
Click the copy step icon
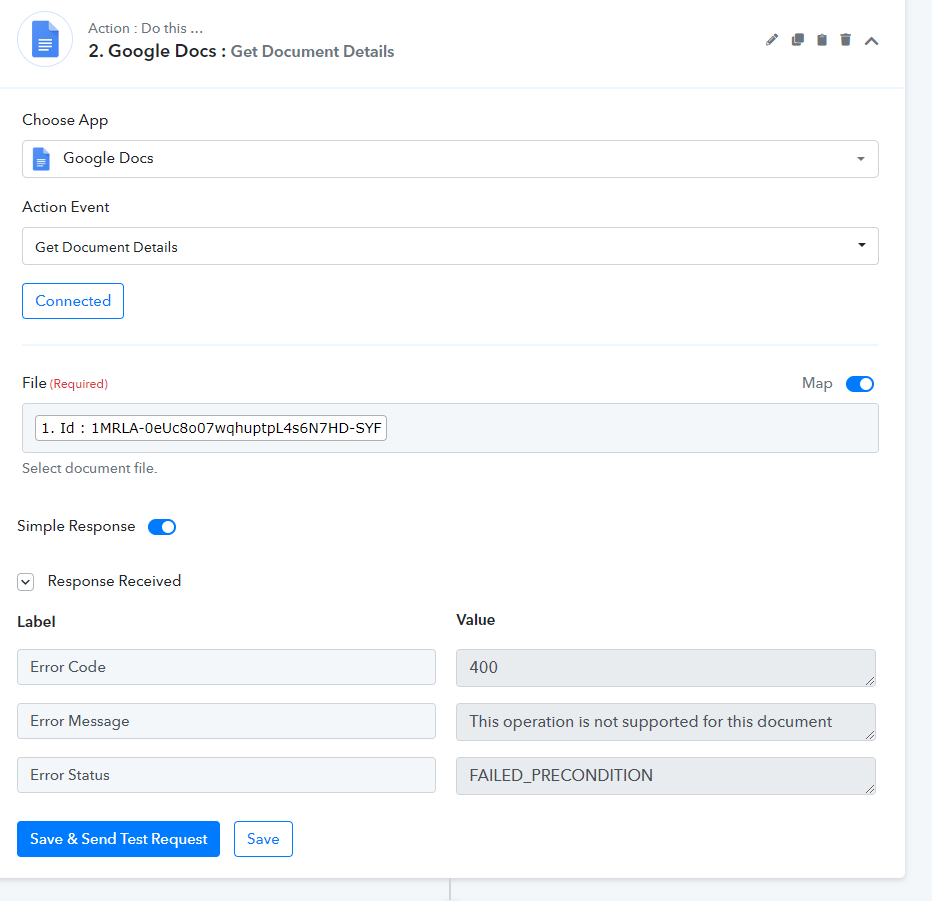[798, 40]
